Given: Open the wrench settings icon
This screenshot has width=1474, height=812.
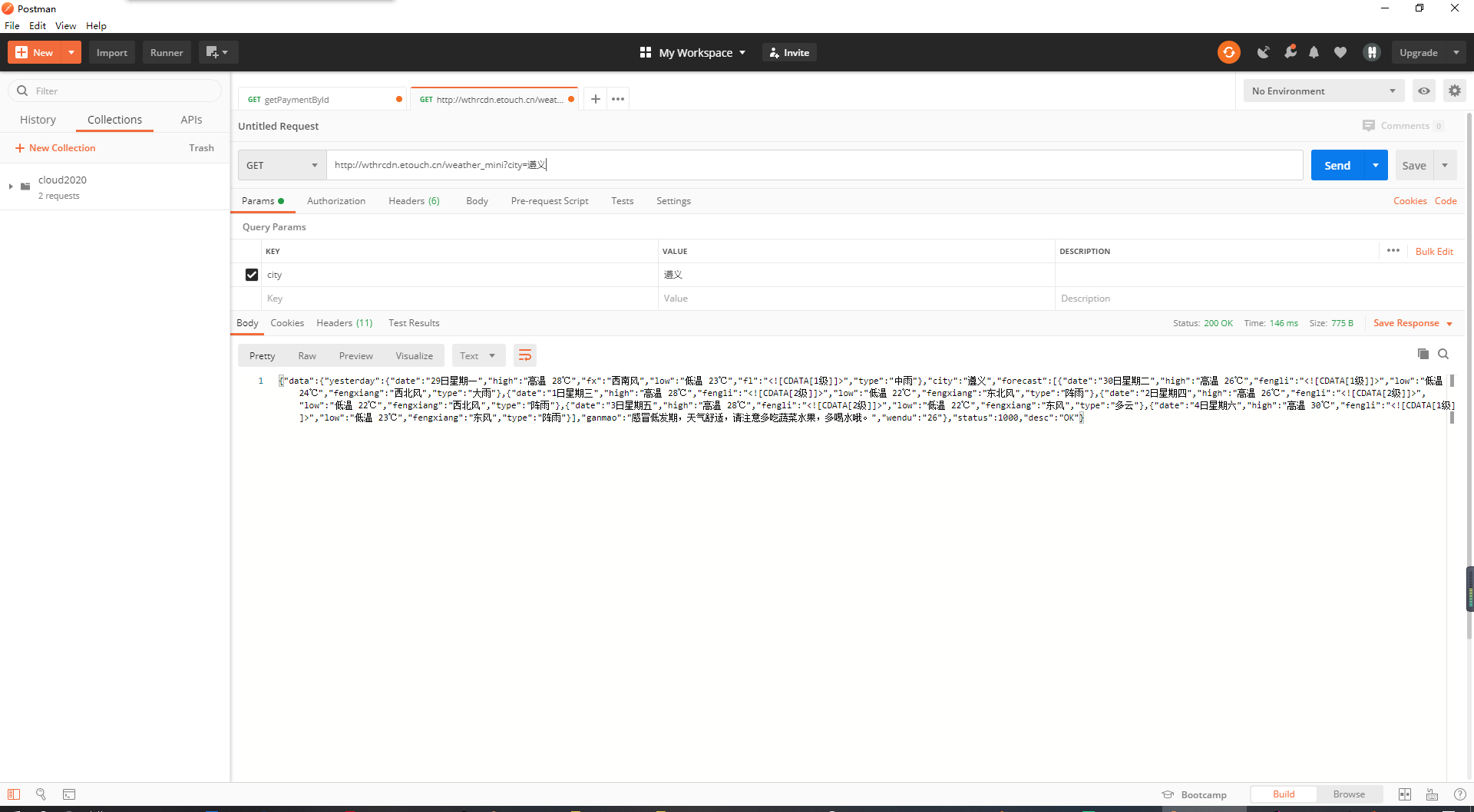Looking at the screenshot, I should pyautogui.click(x=1290, y=52).
